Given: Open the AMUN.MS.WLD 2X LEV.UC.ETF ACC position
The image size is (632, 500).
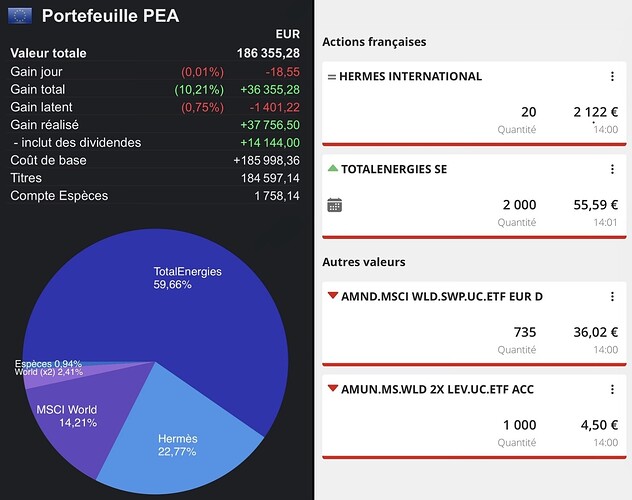Looking at the screenshot, I should (438, 390).
